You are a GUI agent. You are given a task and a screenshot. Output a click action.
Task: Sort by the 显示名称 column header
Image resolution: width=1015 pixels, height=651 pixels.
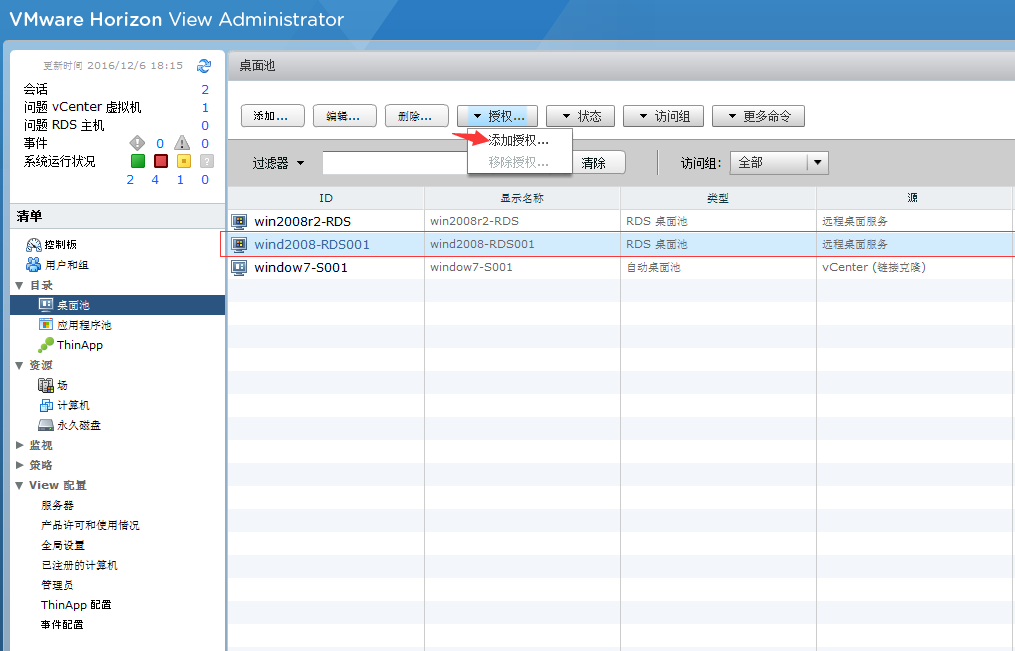[522, 198]
